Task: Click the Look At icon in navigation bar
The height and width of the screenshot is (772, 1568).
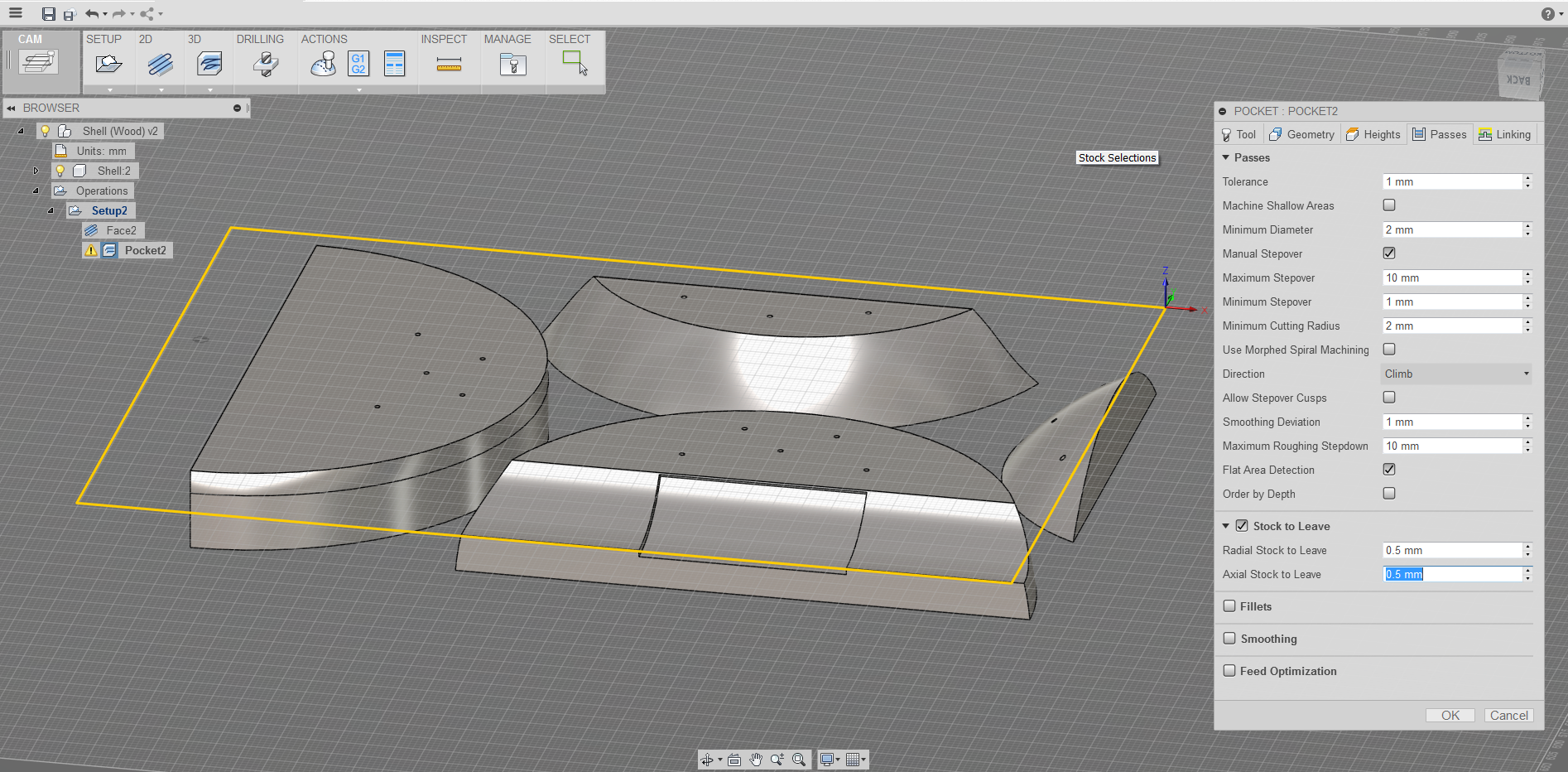Action: (x=734, y=760)
